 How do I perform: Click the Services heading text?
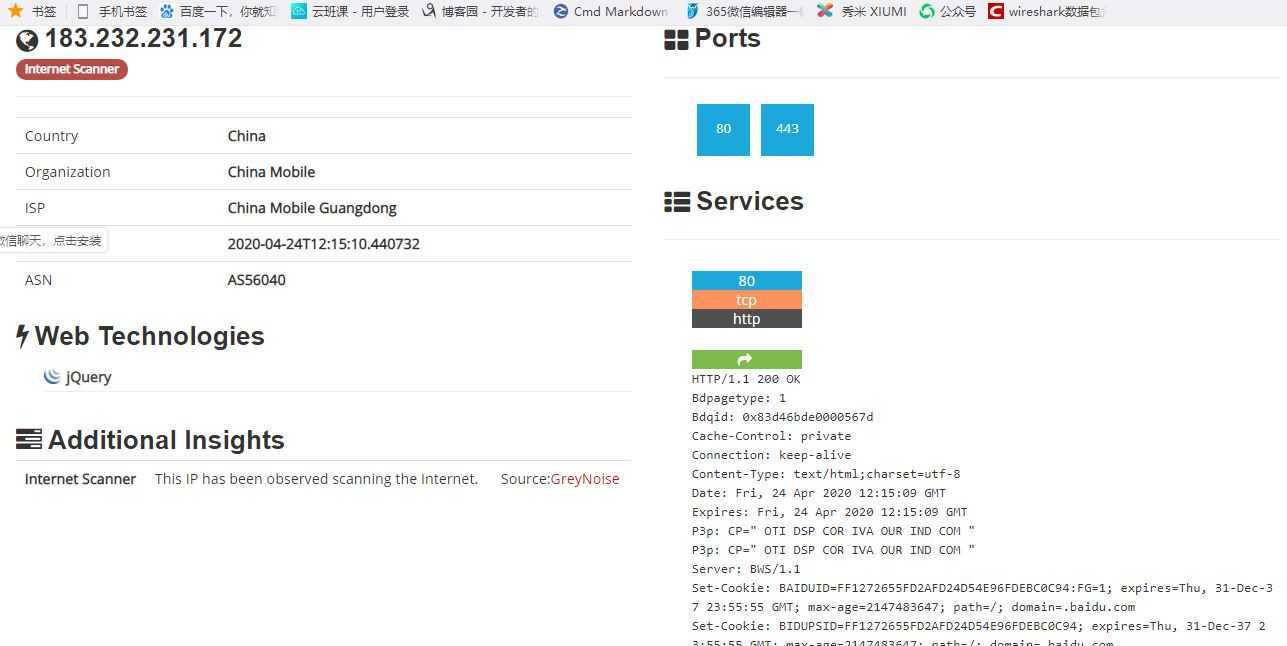click(750, 201)
